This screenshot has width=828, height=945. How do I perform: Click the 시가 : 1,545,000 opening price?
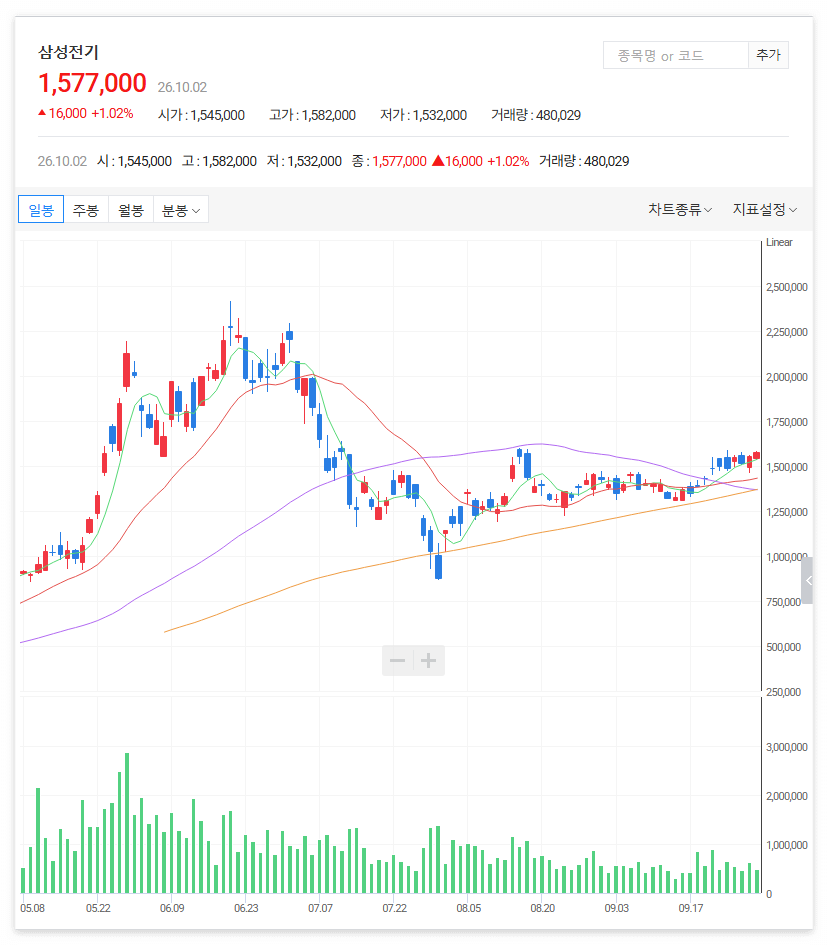(x=201, y=115)
